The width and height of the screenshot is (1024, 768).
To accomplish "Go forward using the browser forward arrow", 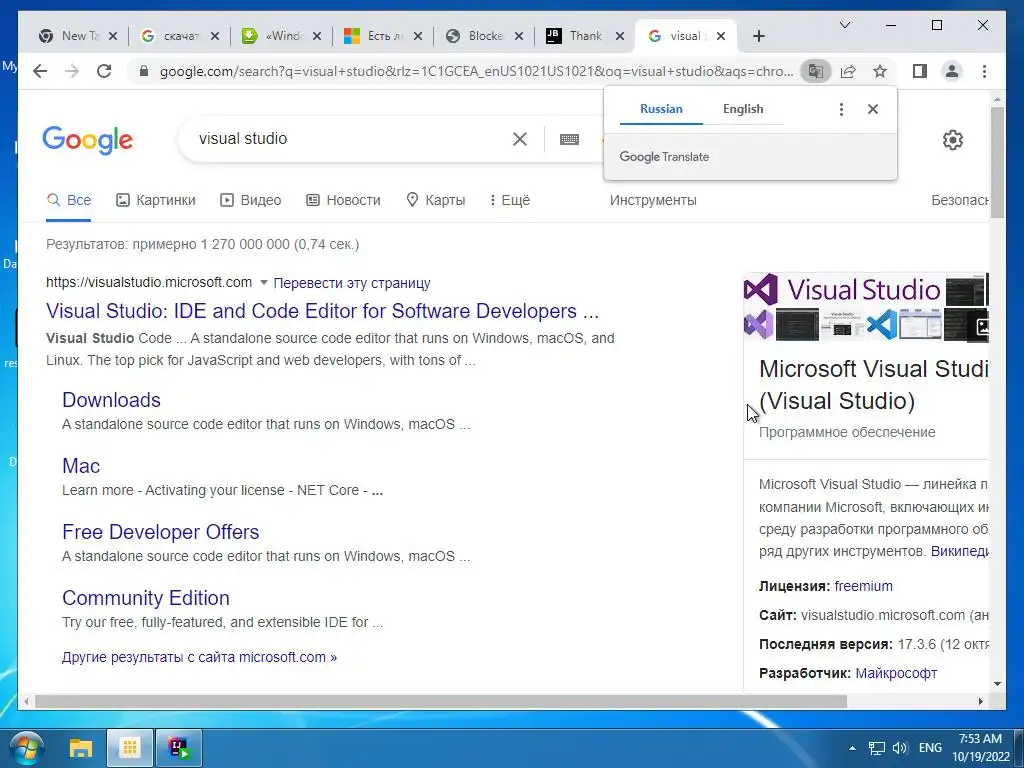I will click(x=72, y=71).
